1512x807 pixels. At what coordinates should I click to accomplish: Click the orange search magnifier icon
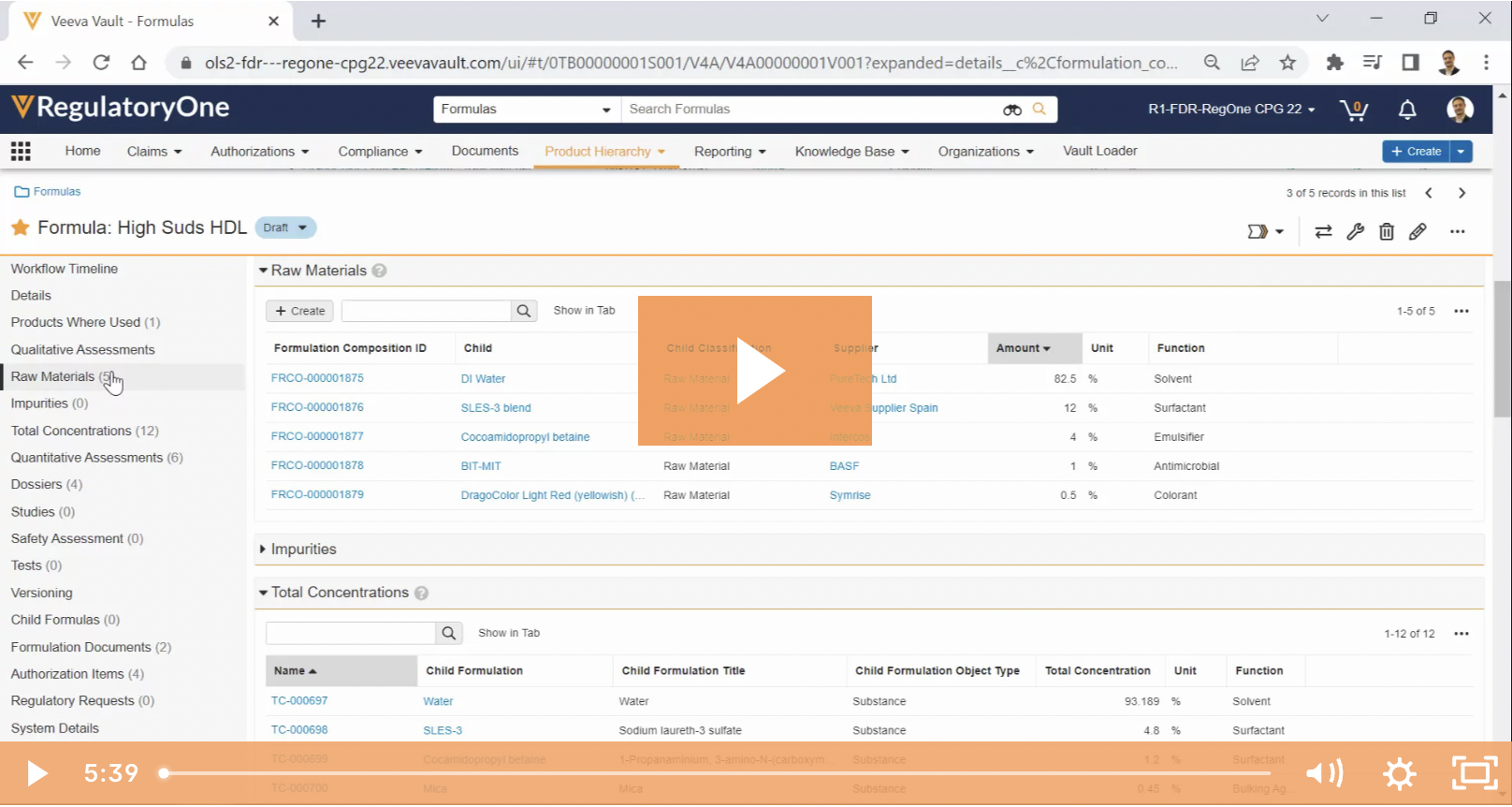[1039, 110]
